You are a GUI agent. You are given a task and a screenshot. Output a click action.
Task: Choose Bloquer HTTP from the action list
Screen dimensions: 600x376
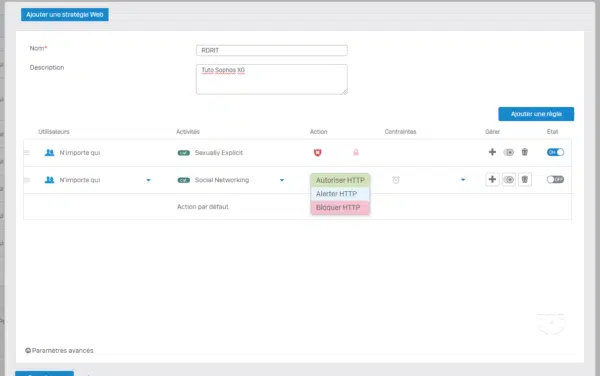pyautogui.click(x=340, y=208)
